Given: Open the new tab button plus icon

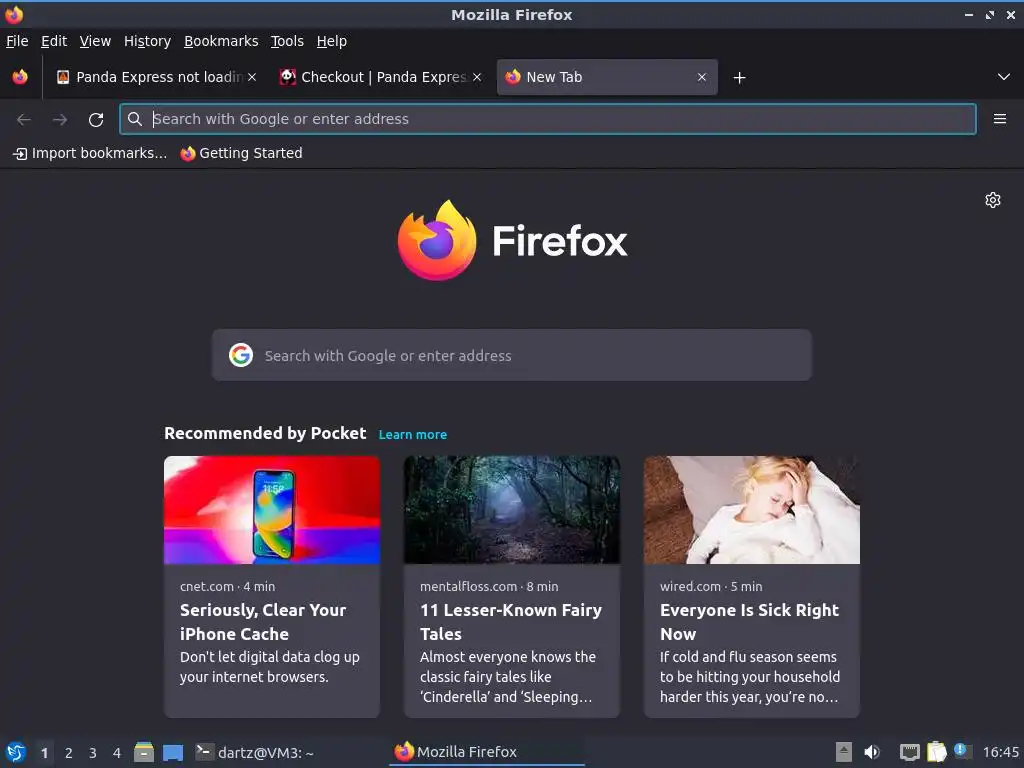Looking at the screenshot, I should coord(739,78).
